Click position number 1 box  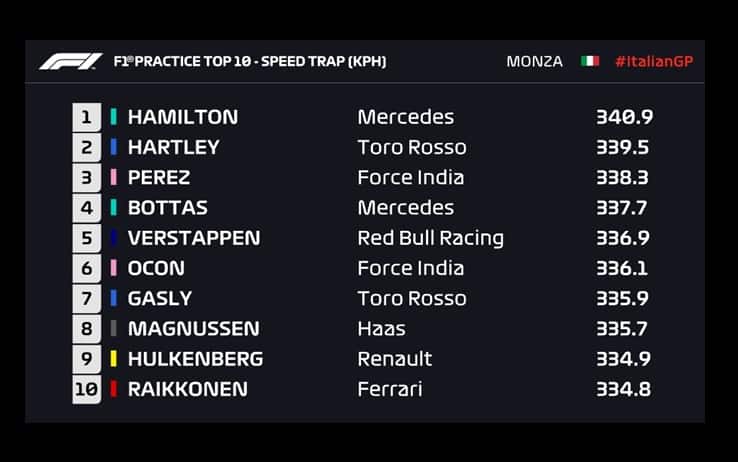[x=86, y=117]
